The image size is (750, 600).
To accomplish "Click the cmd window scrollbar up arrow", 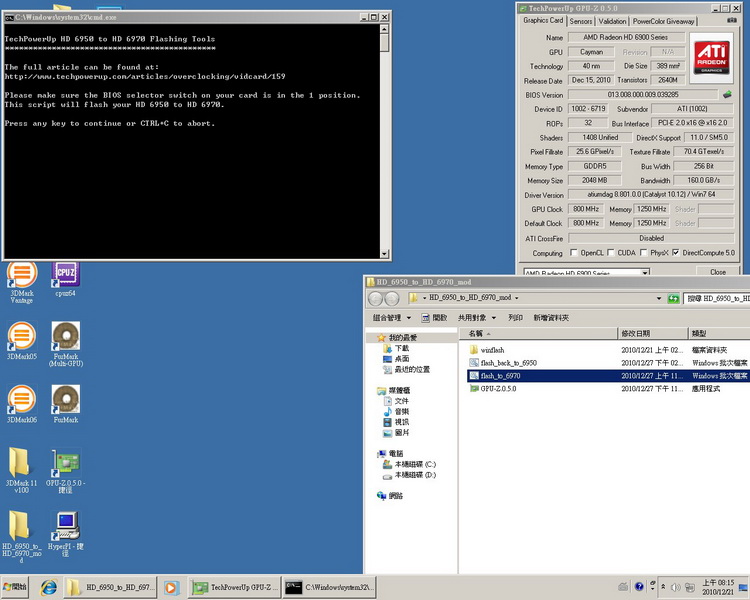I will point(384,29).
